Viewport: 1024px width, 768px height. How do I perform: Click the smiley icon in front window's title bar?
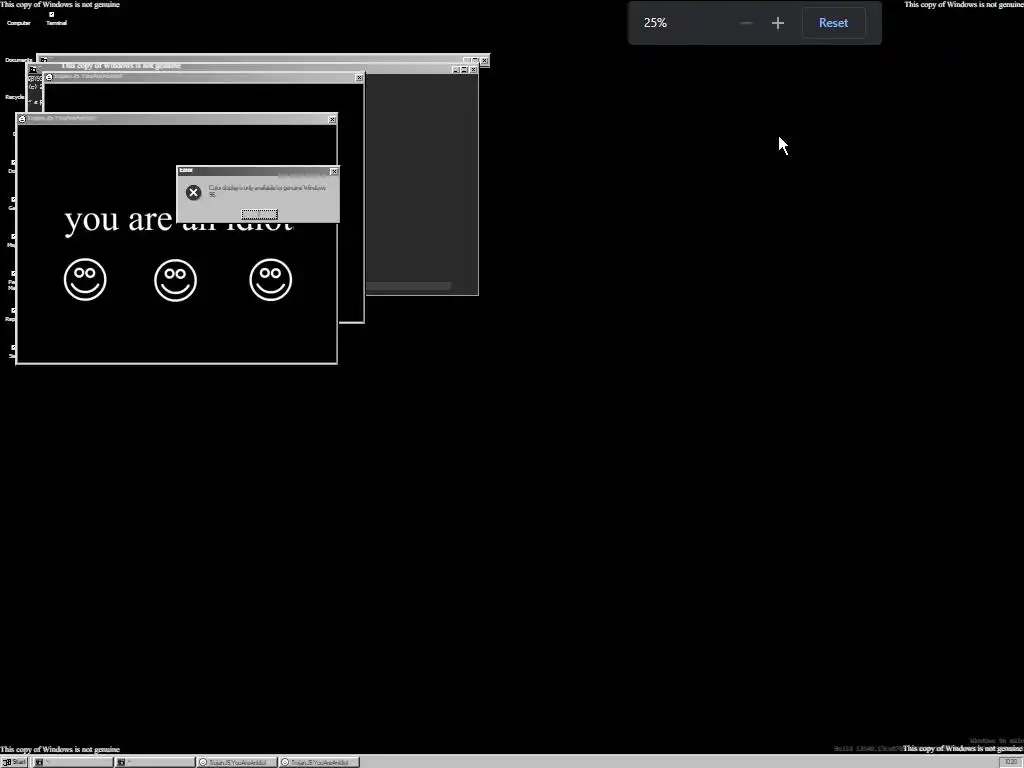pyautogui.click(x=22, y=119)
